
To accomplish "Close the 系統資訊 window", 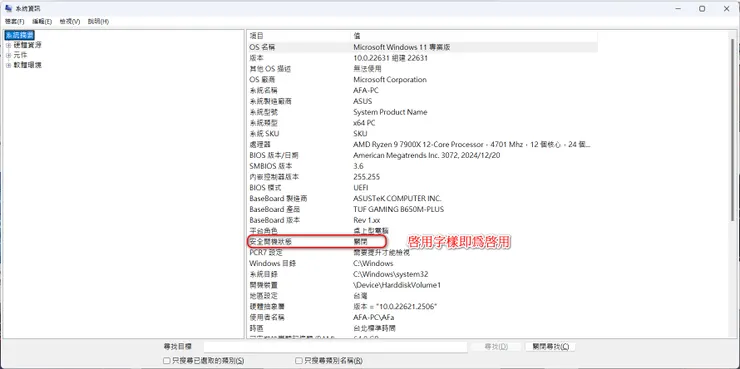I will coord(727,8).
